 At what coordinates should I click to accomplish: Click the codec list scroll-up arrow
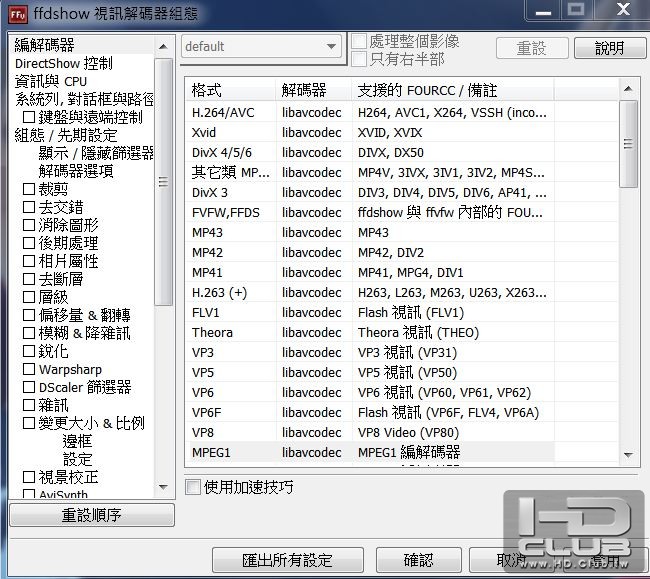coord(628,88)
